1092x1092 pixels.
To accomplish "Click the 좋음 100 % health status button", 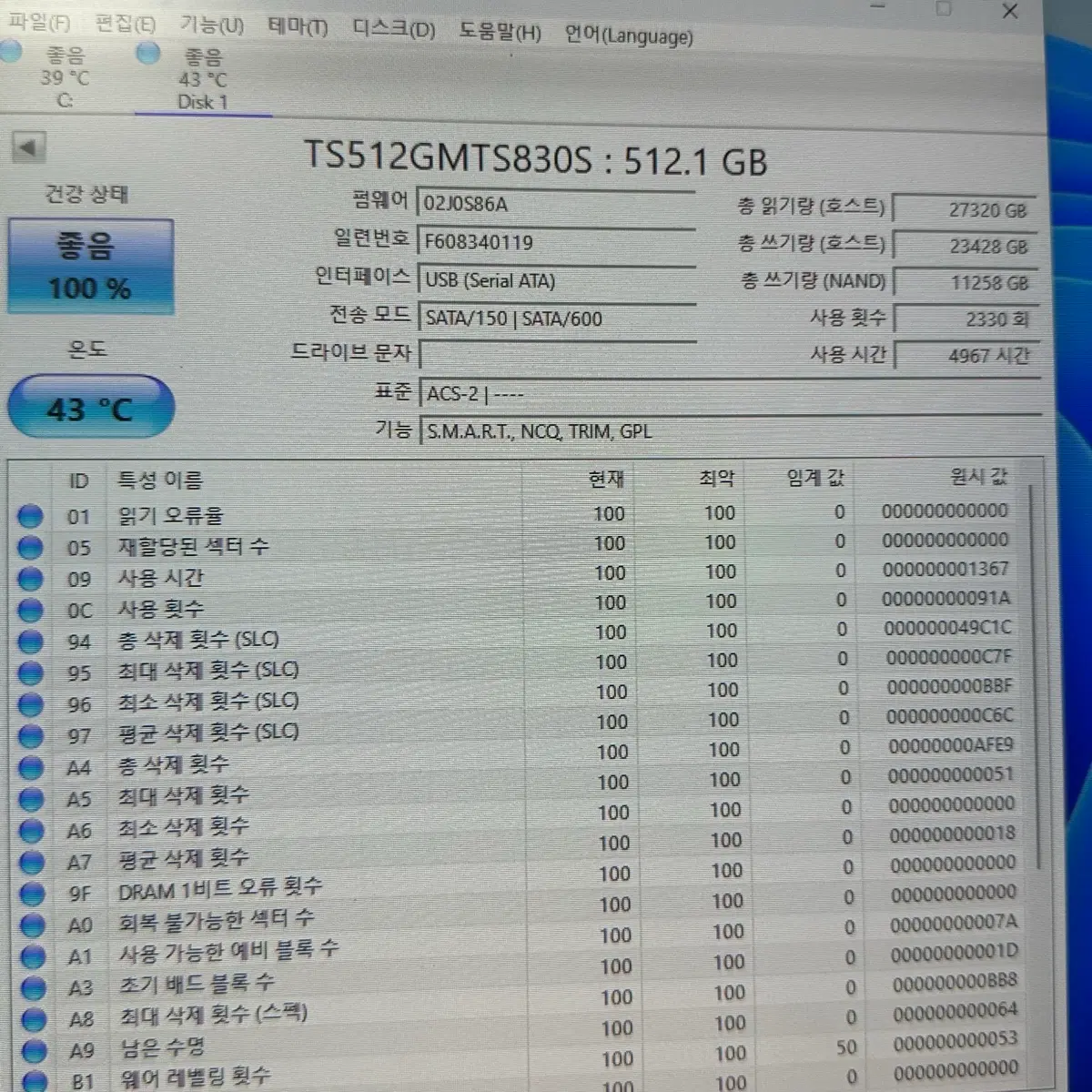I will (x=90, y=267).
